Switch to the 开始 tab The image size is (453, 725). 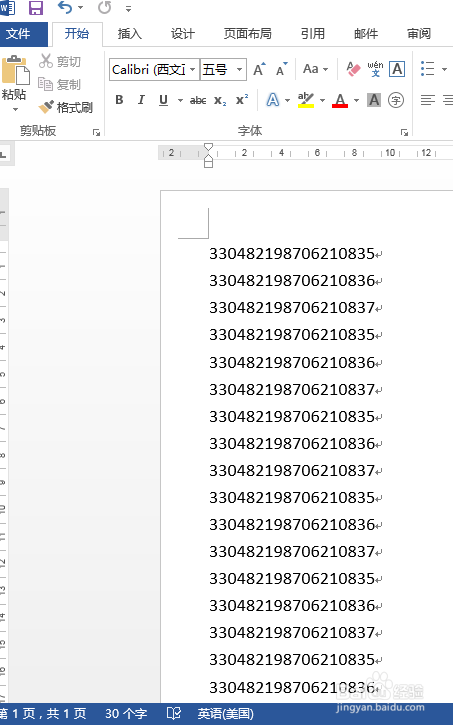[77, 34]
